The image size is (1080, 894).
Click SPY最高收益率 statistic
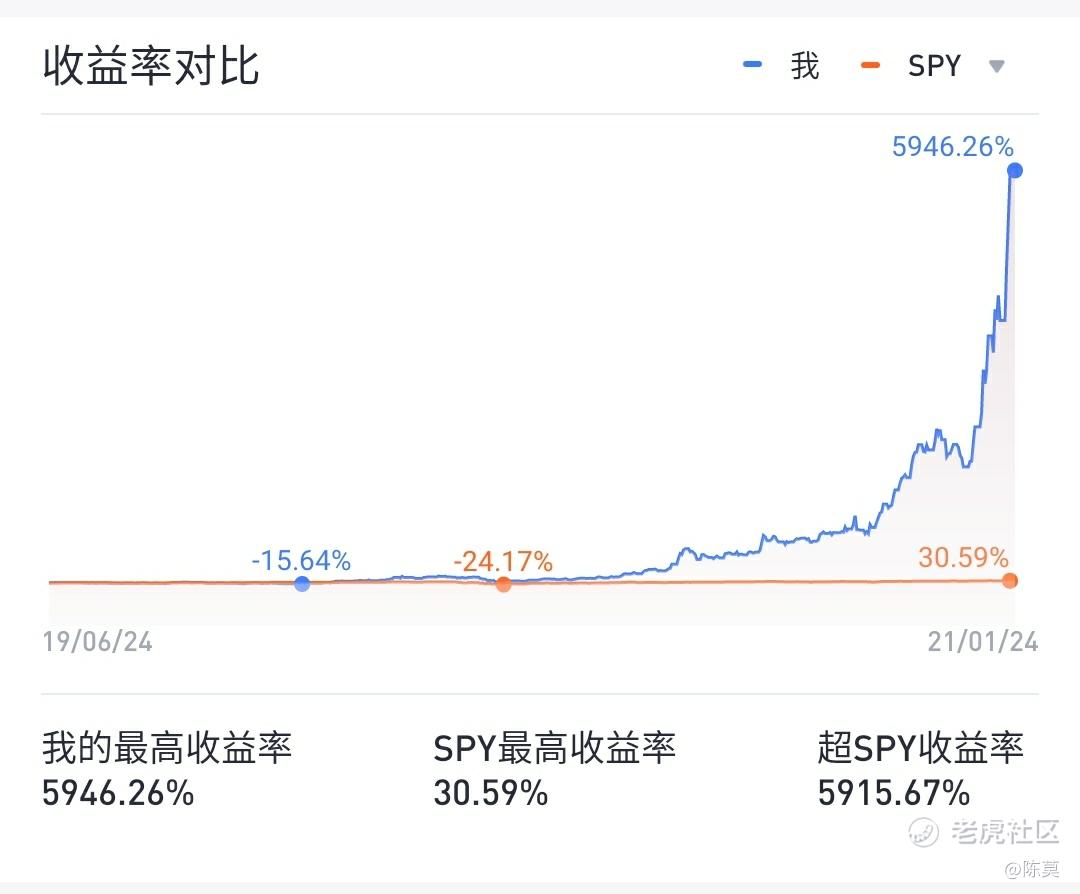(x=554, y=769)
